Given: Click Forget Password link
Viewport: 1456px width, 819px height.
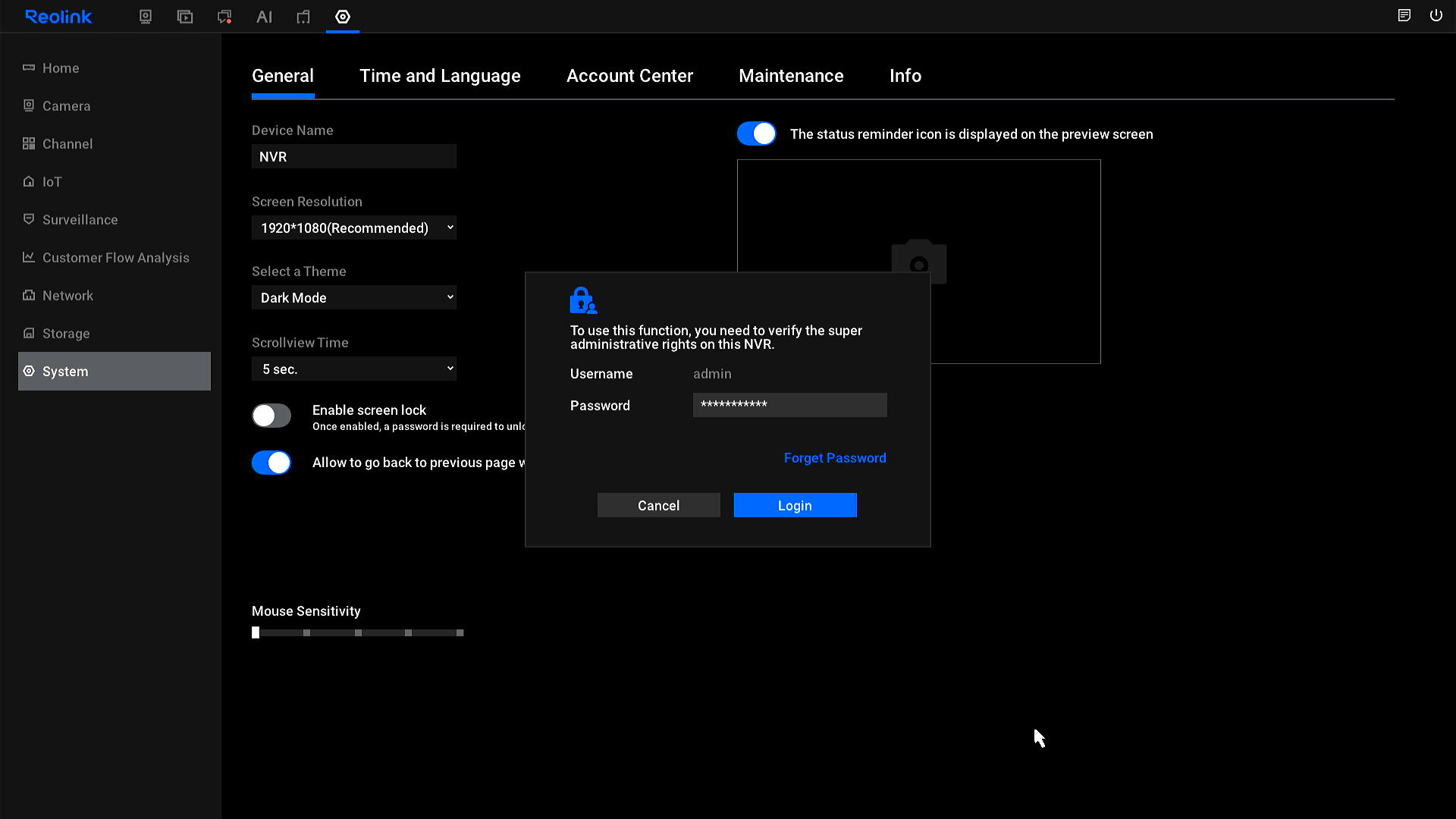Looking at the screenshot, I should point(834,457).
